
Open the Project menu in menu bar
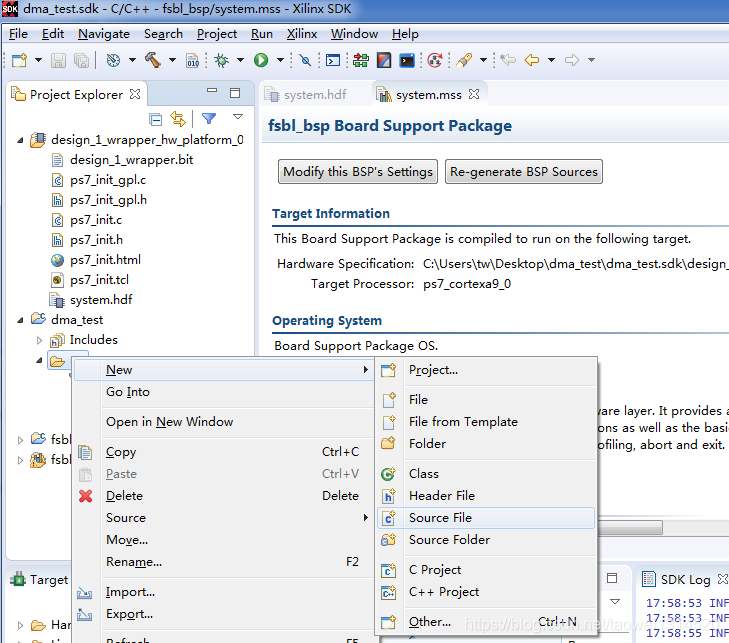pyautogui.click(x=217, y=34)
